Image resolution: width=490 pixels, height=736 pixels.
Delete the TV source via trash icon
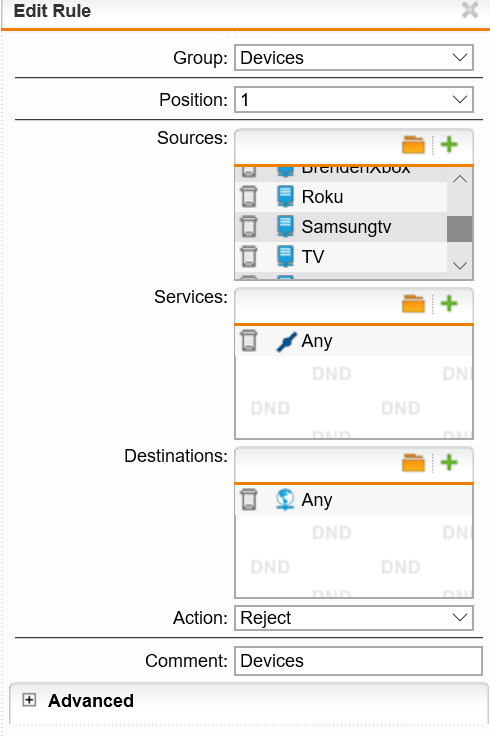pyautogui.click(x=249, y=257)
